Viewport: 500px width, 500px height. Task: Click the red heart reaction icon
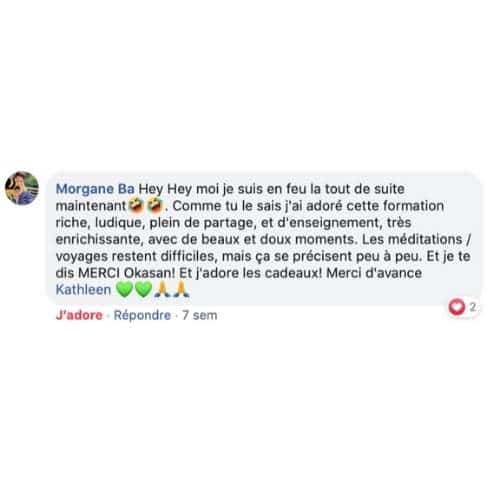[456, 307]
